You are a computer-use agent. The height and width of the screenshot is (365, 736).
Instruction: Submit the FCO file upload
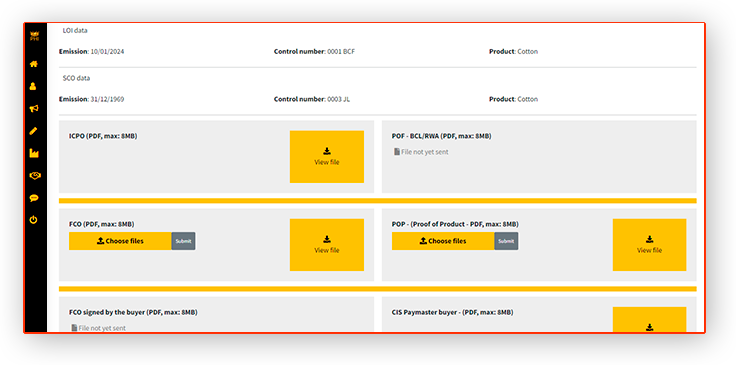point(184,241)
